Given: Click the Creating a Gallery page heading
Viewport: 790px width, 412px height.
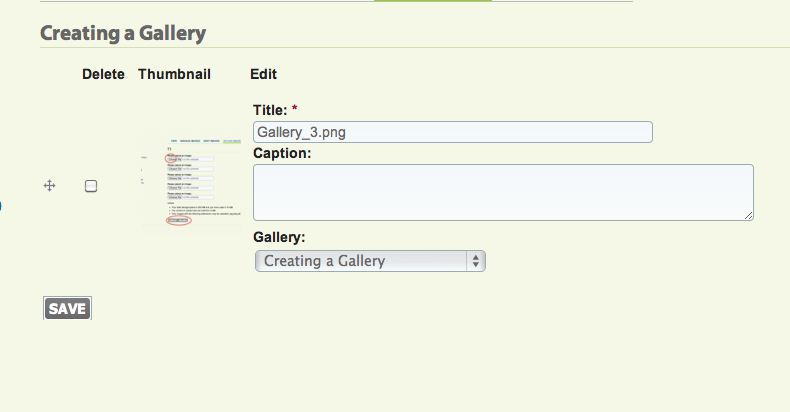Looking at the screenshot, I should pyautogui.click(x=123, y=33).
